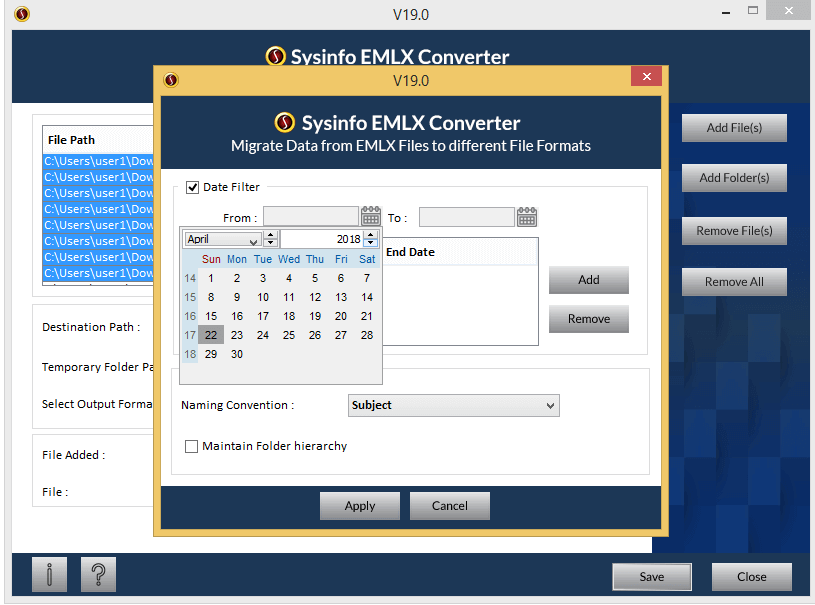Select April 15 in the calendar
The height and width of the screenshot is (605, 815).
[211, 316]
